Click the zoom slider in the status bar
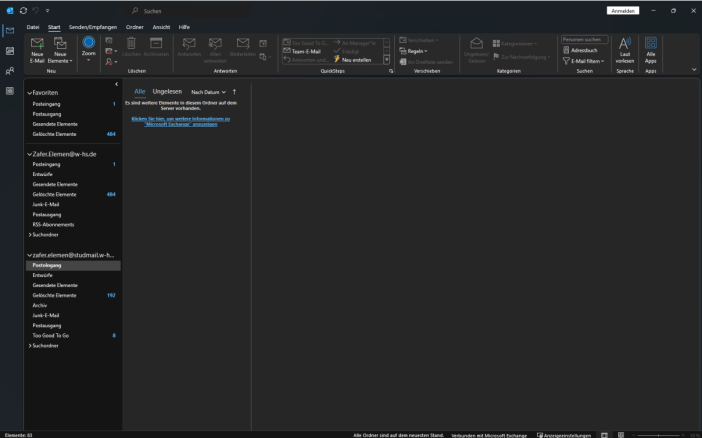Viewport: 702px width, 438px height. tap(660, 435)
